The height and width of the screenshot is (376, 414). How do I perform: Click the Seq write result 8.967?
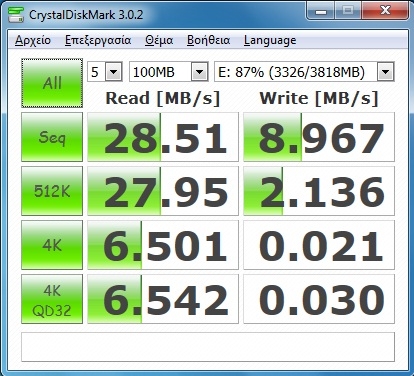point(319,137)
